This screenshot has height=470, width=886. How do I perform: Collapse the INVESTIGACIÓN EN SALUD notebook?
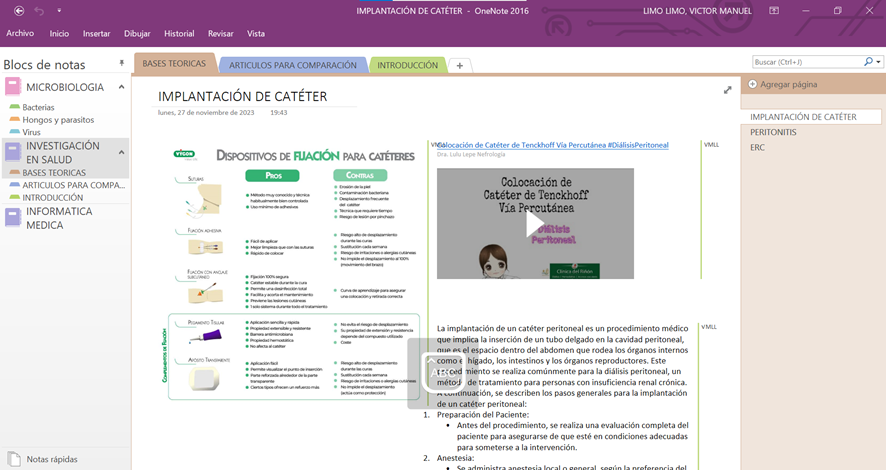coord(121,153)
